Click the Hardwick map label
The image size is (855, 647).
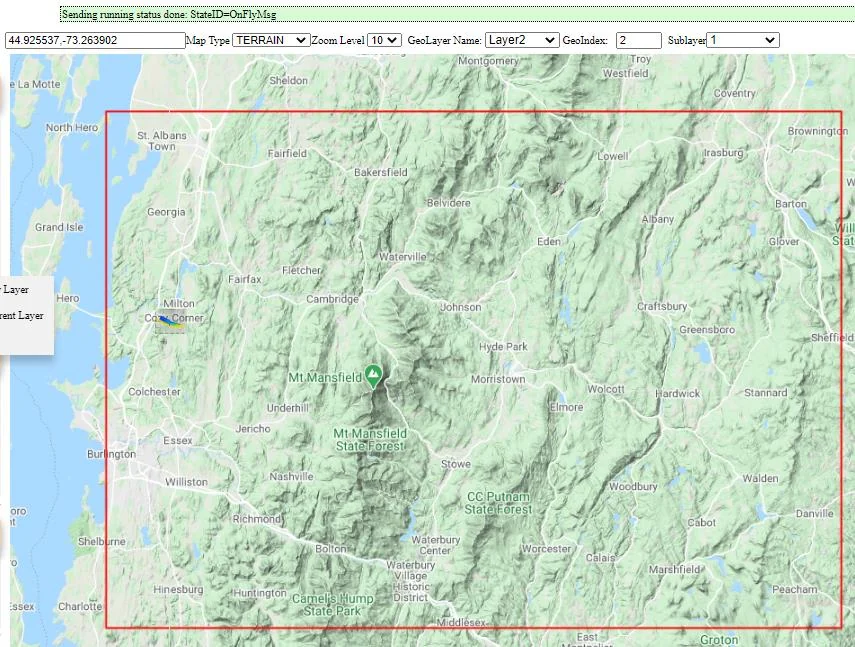[678, 393]
